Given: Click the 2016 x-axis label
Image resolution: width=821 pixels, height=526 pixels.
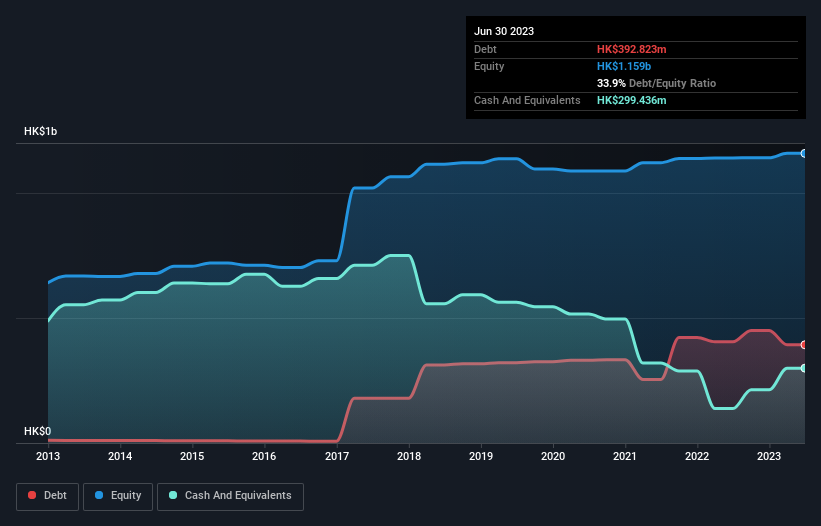Looking at the screenshot, I should tap(264, 456).
